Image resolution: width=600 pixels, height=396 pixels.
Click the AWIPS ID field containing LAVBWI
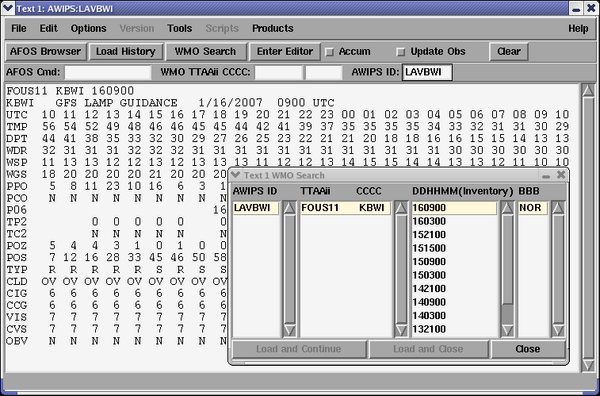(427, 72)
